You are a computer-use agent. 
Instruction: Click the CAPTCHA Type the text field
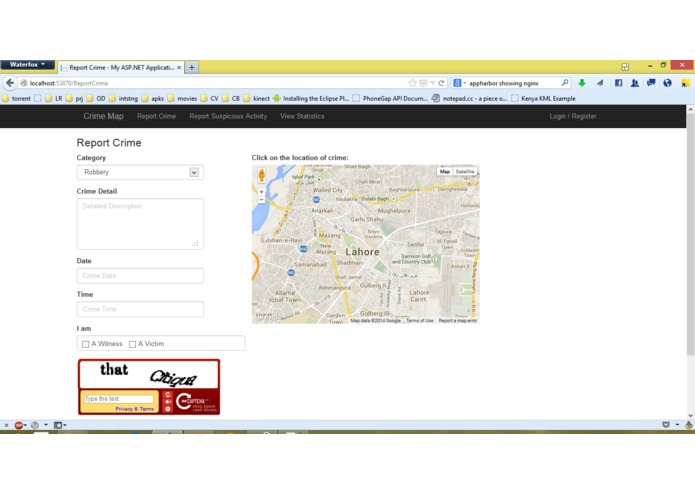(119, 399)
